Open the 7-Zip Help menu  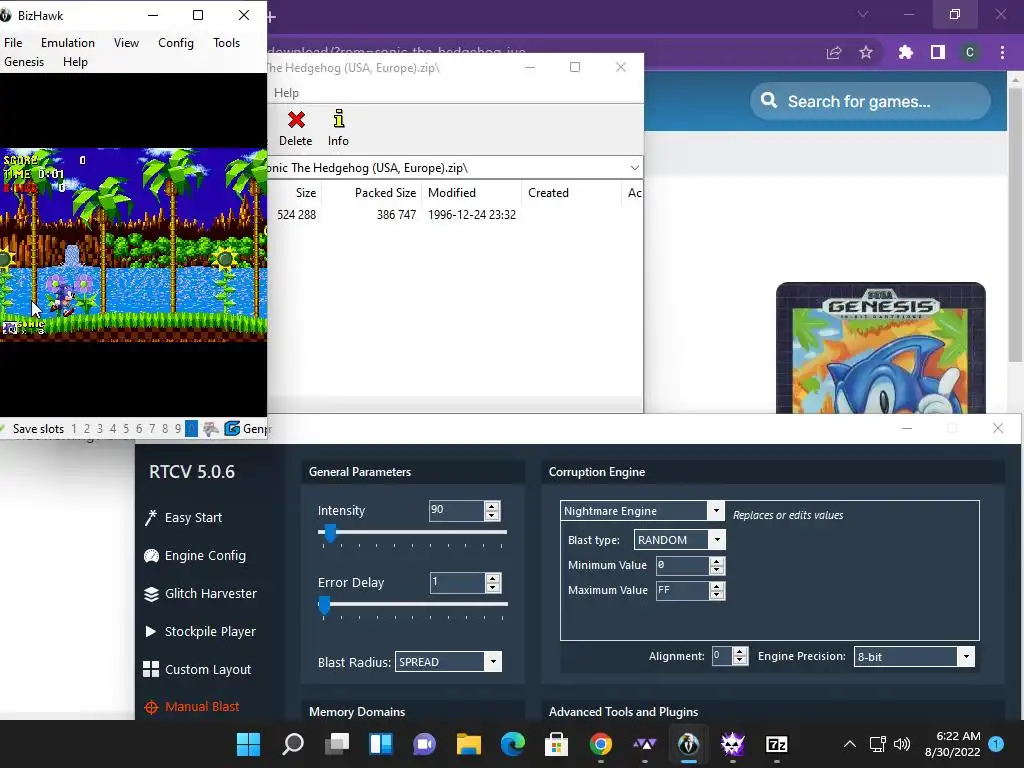tap(286, 93)
